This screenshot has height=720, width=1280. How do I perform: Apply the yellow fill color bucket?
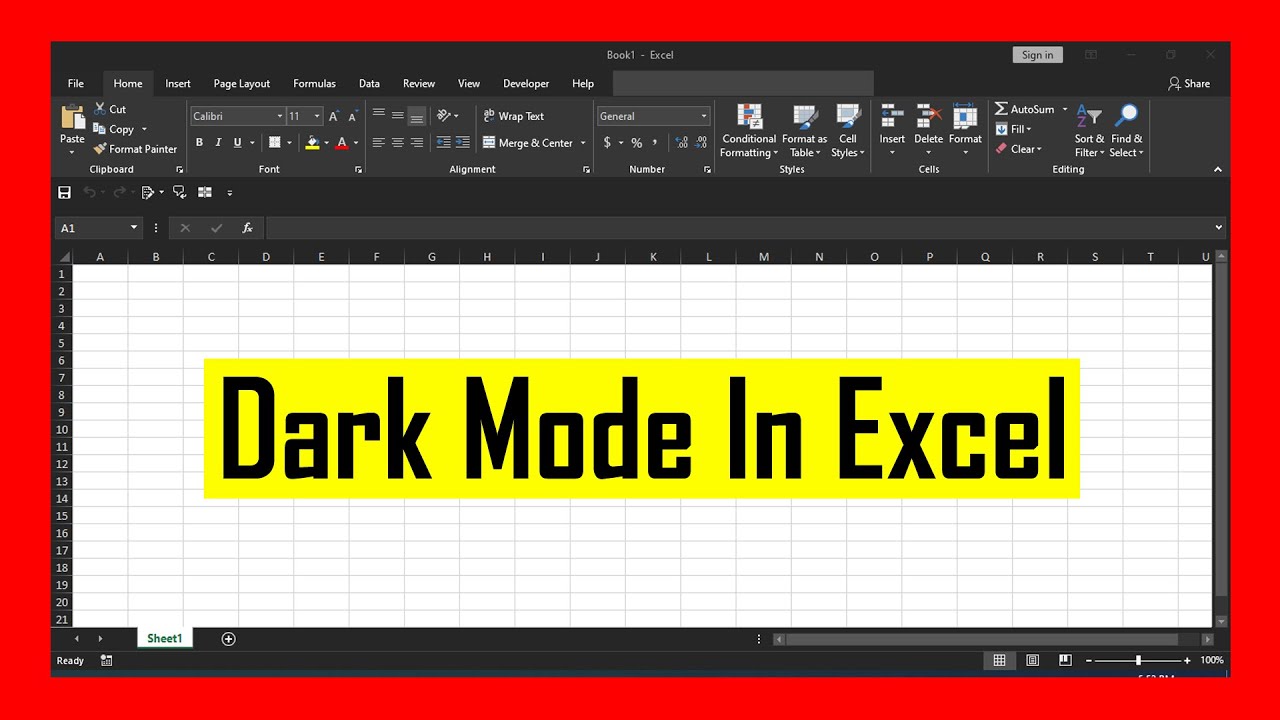pyautogui.click(x=312, y=143)
